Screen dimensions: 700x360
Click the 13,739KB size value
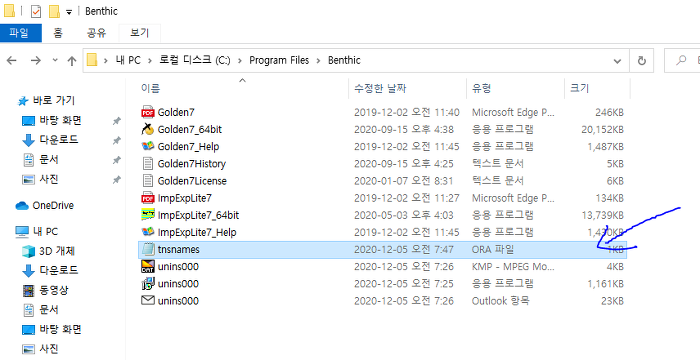(602, 215)
